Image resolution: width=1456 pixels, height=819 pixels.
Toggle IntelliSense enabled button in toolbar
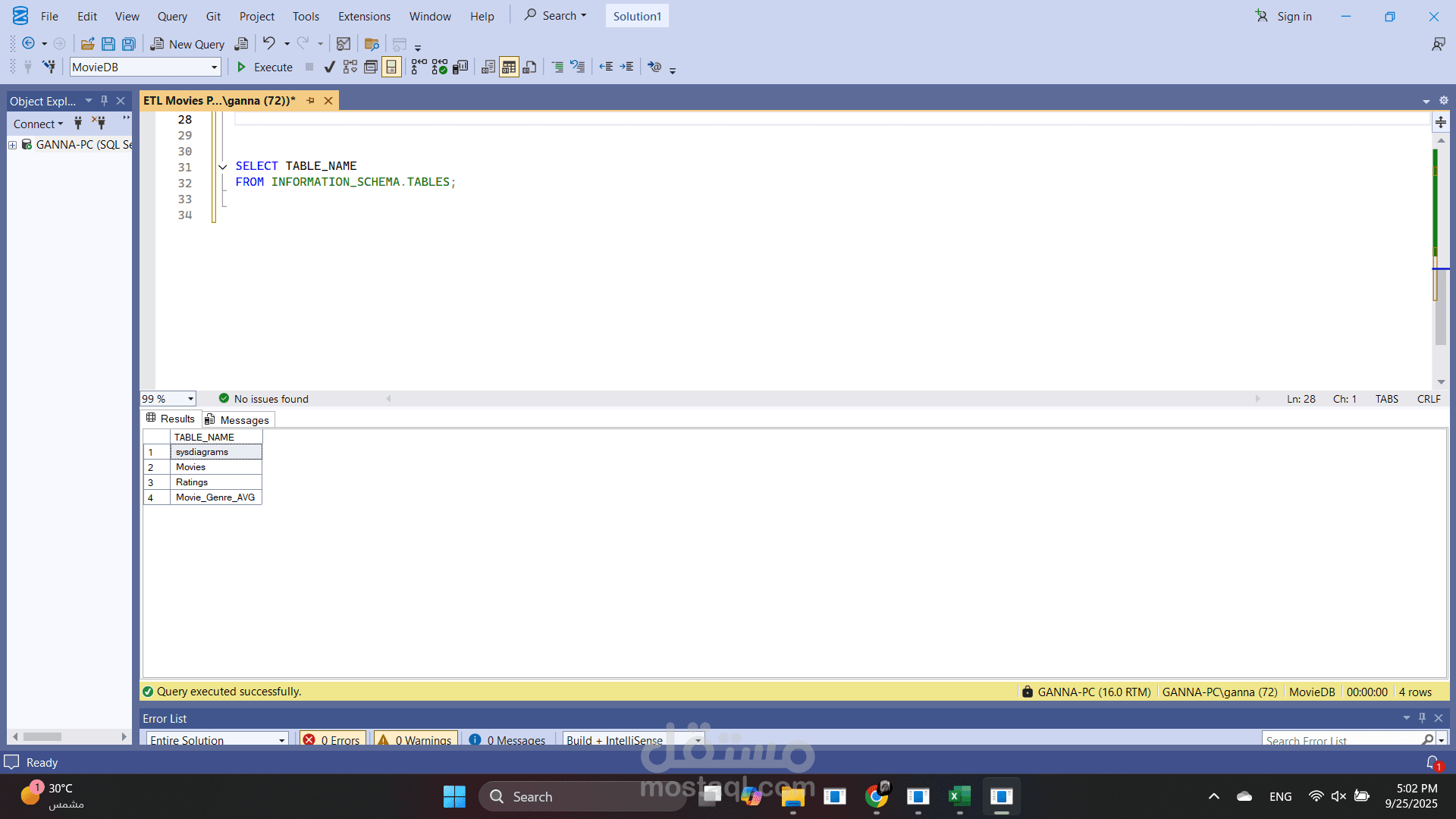tap(391, 67)
